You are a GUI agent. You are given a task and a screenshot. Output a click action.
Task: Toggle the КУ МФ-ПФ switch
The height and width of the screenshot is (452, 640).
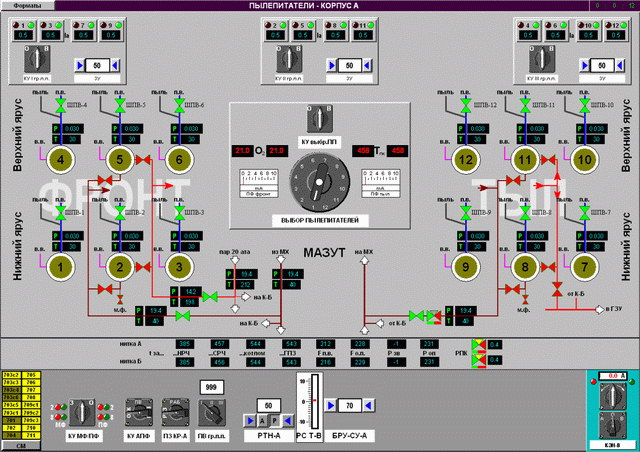82,412
